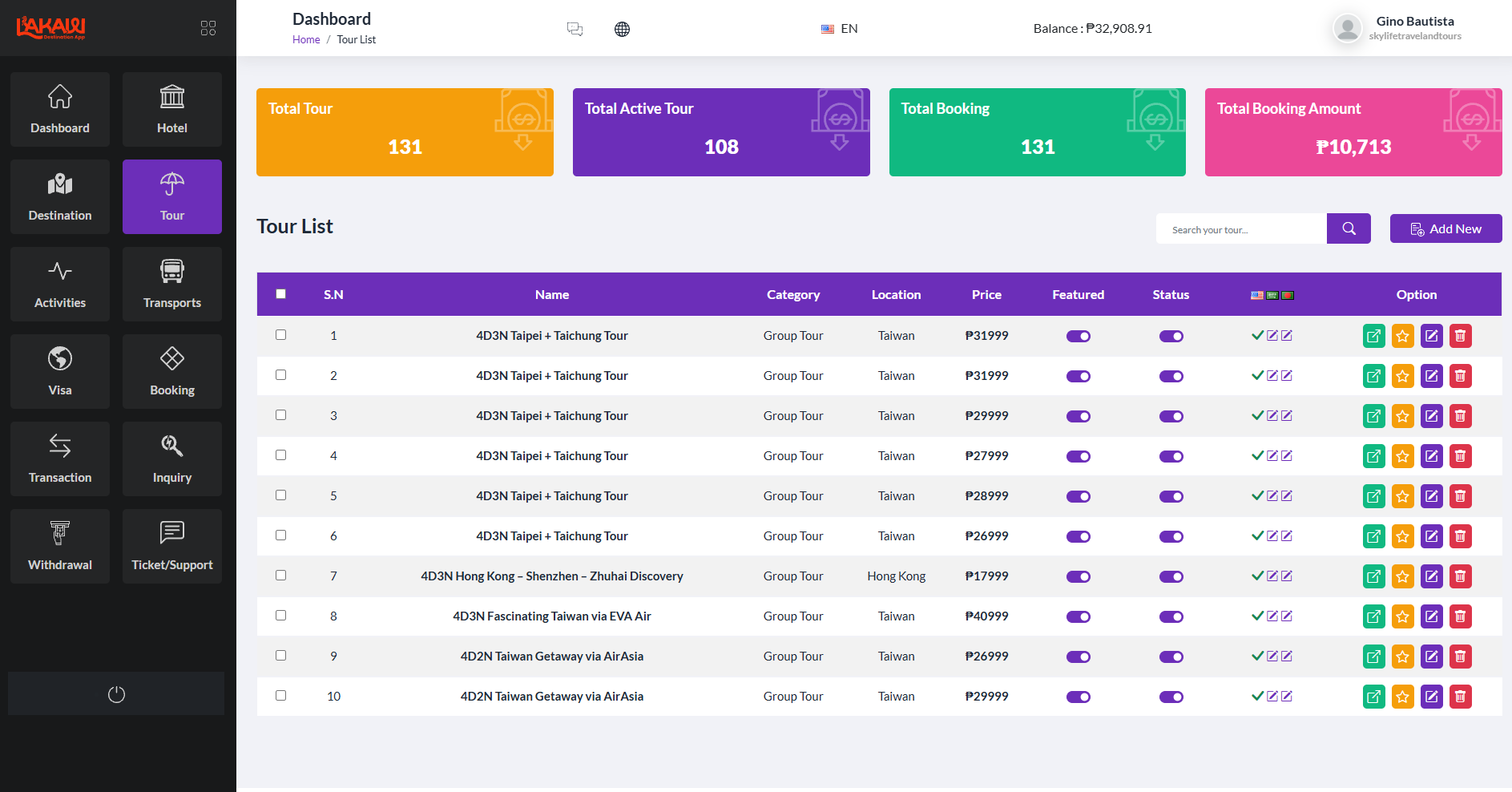Open the grid menu icon beside the logo
The height and width of the screenshot is (792, 1512).
point(208,28)
